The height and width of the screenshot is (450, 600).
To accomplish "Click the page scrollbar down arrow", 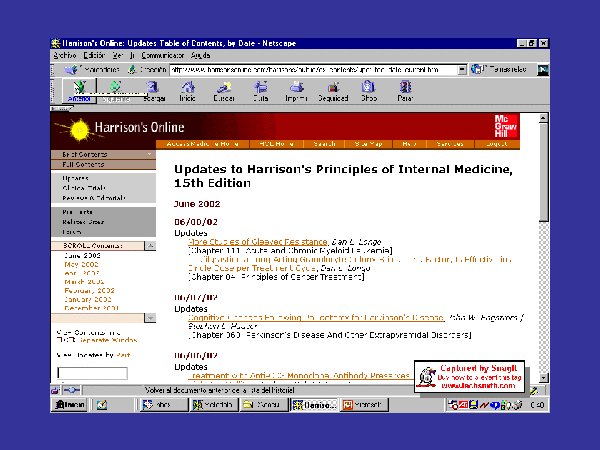I will 543,378.
